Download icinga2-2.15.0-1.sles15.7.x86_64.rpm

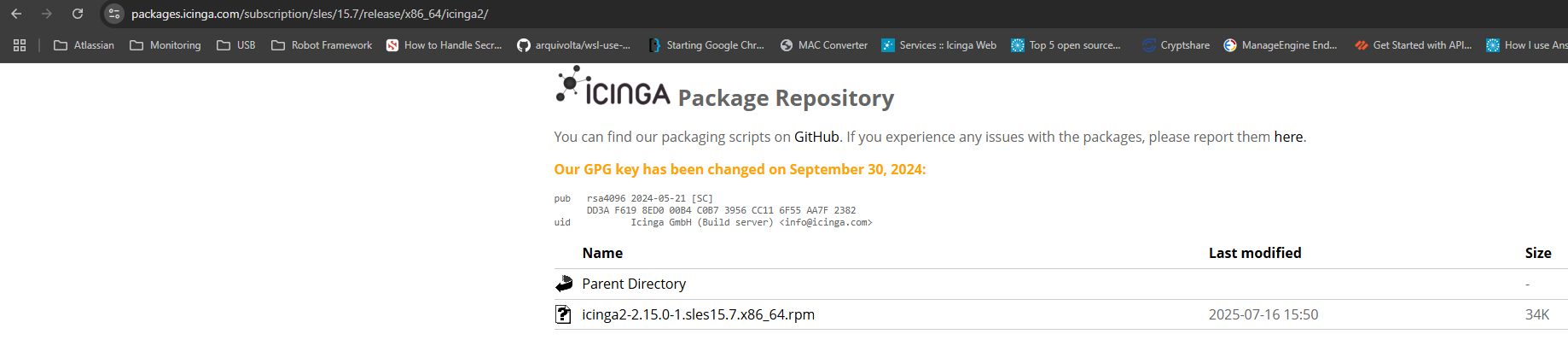coord(698,314)
